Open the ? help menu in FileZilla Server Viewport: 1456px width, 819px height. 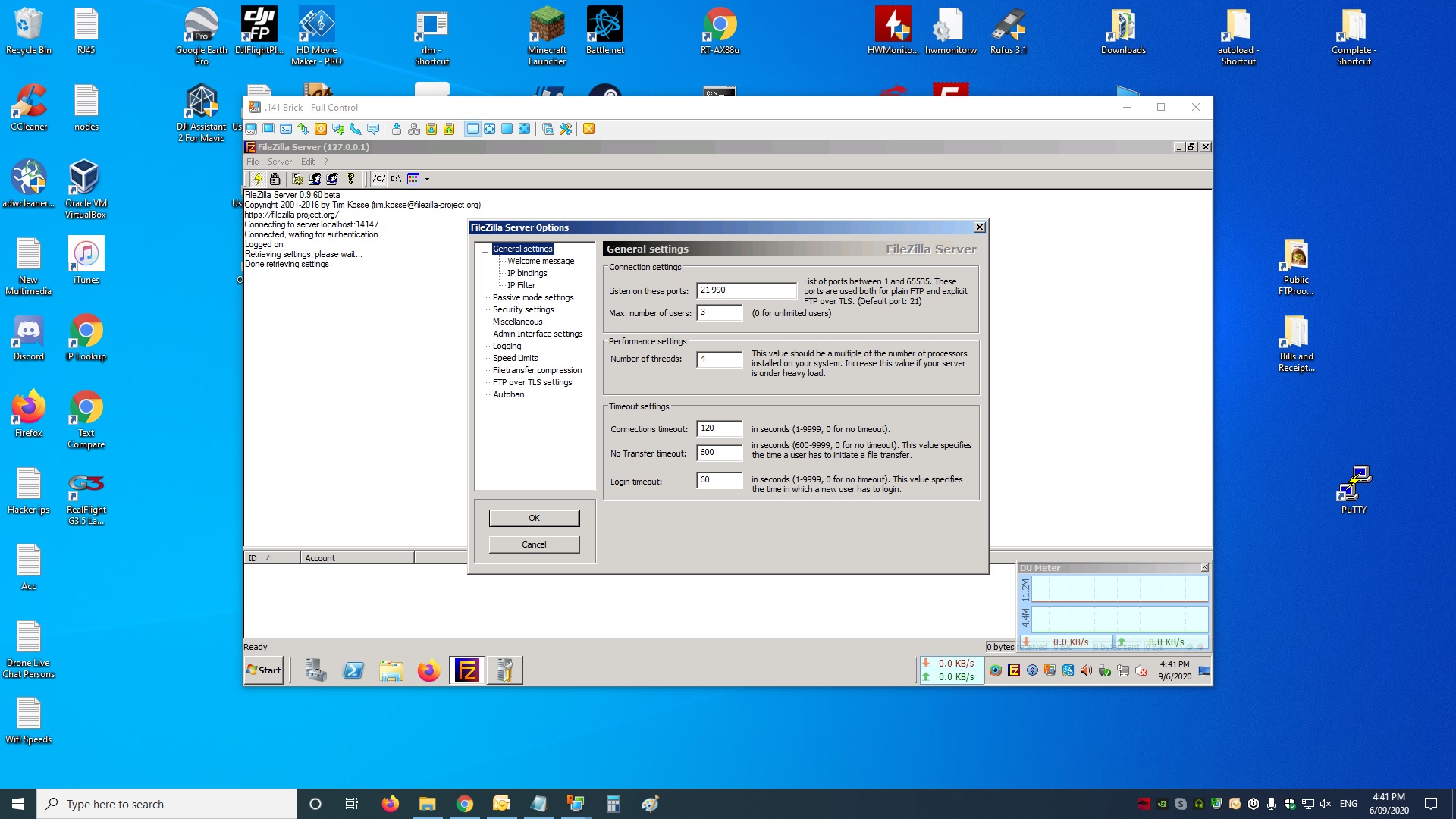[326, 162]
